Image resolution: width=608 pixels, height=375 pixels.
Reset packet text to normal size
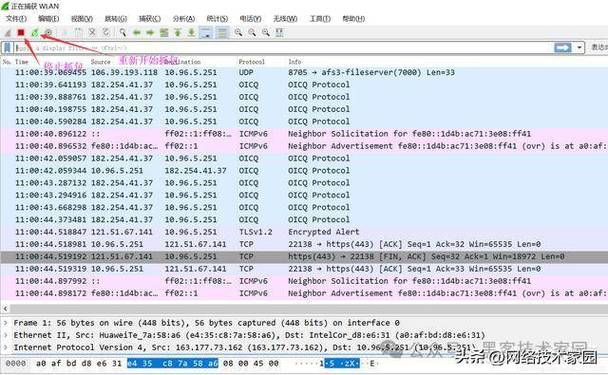point(266,33)
